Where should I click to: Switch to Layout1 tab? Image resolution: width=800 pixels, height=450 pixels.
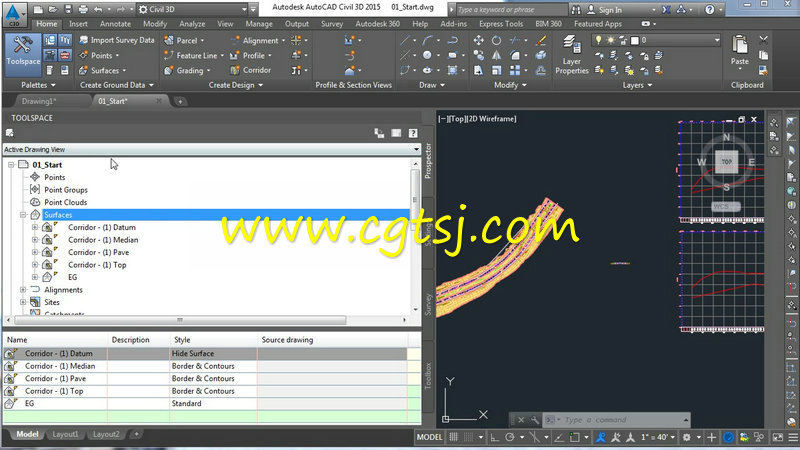(65, 434)
